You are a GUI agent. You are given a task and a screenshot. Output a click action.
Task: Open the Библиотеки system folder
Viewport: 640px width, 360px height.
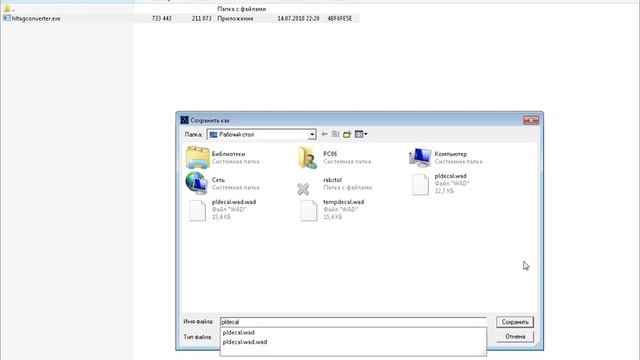coord(198,157)
